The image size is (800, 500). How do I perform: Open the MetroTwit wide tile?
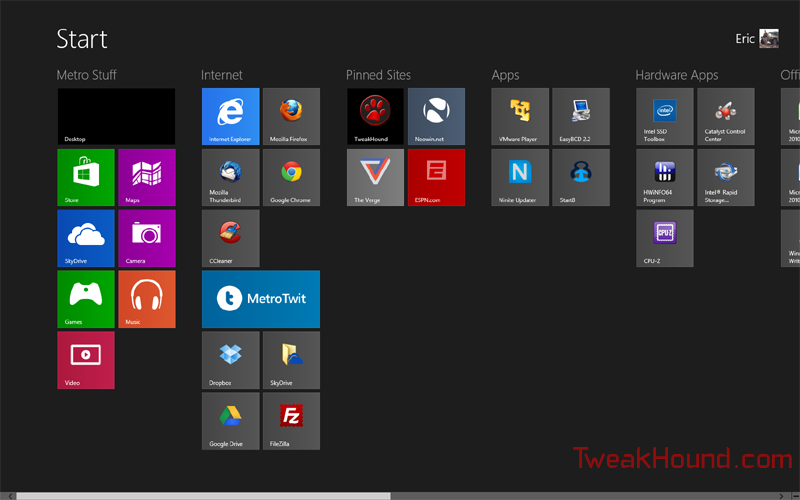point(261,299)
